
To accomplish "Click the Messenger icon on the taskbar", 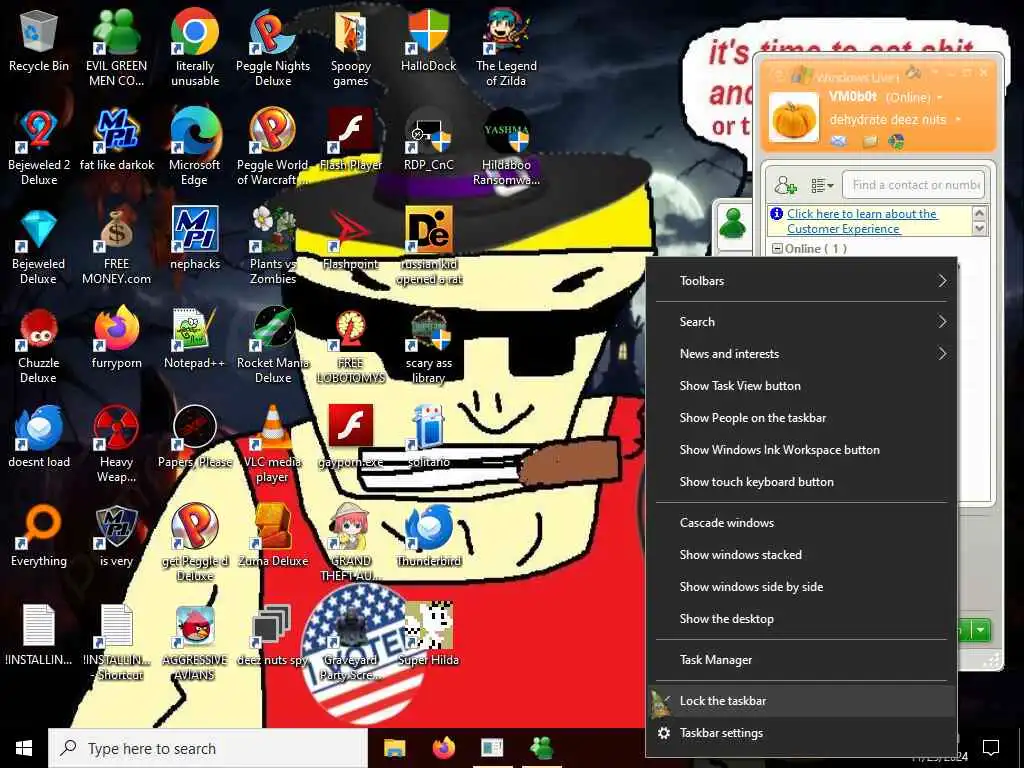I will 541,748.
